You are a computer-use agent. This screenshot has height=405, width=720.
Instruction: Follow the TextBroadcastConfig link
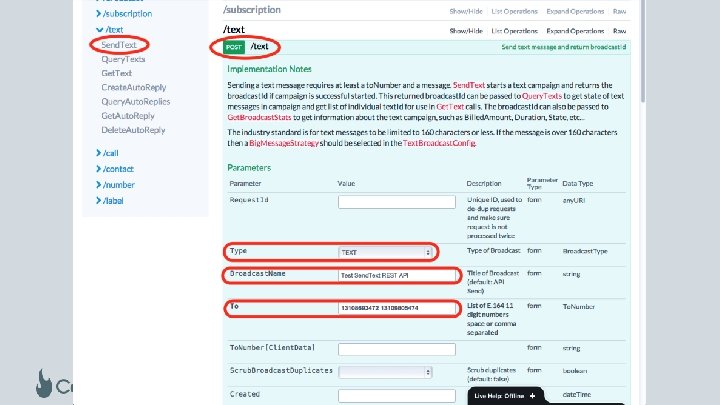pos(439,143)
